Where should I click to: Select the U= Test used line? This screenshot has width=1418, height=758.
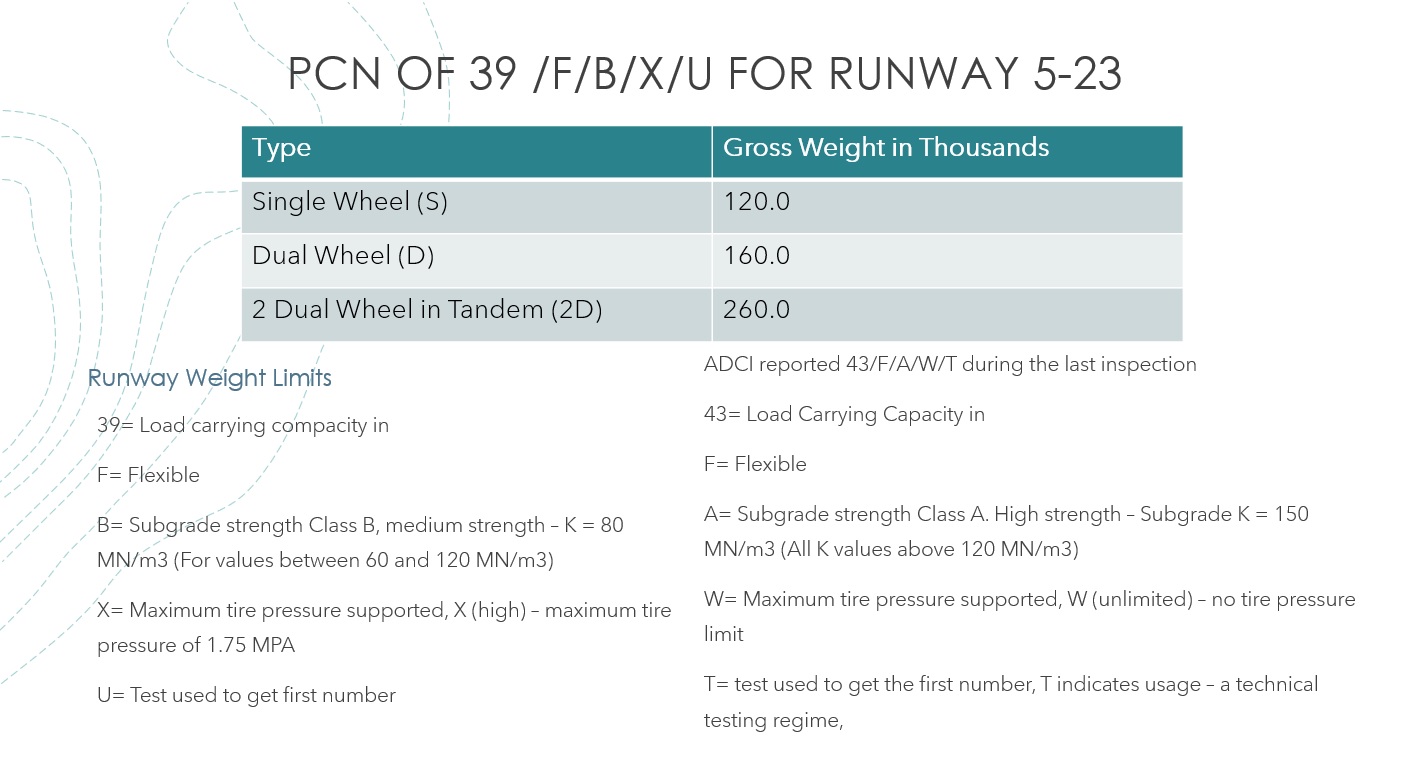coord(246,695)
